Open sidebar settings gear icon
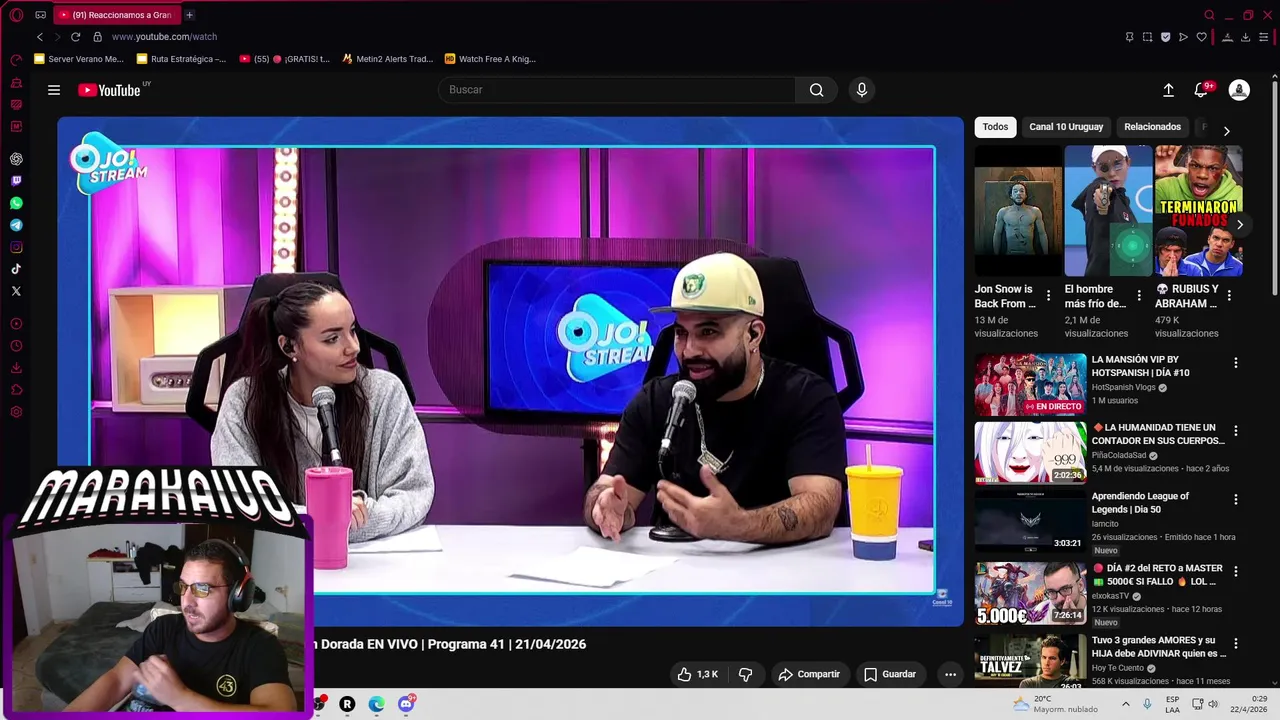The width and height of the screenshot is (1280, 720). (16, 412)
